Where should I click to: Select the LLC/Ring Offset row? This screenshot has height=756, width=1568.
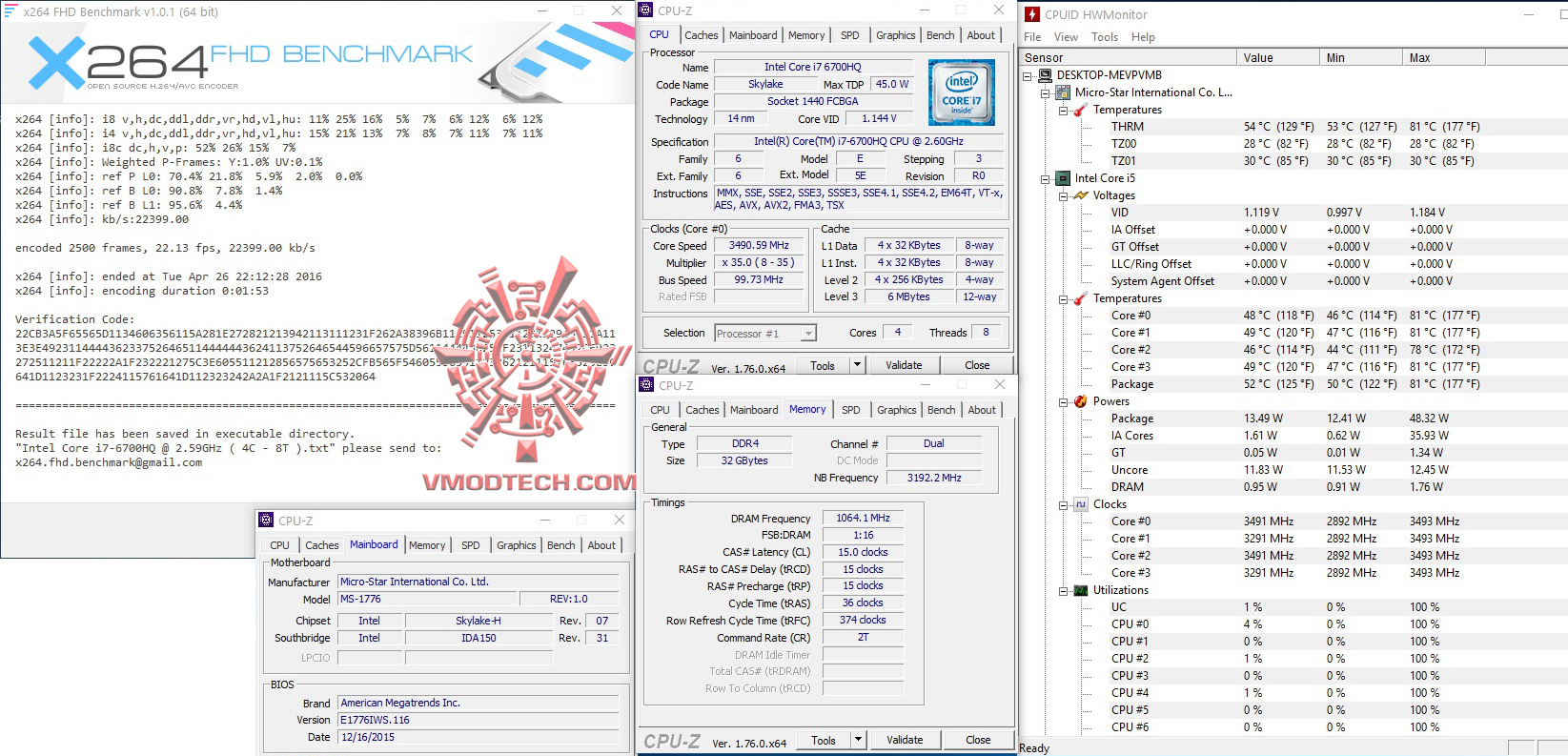(1294, 264)
